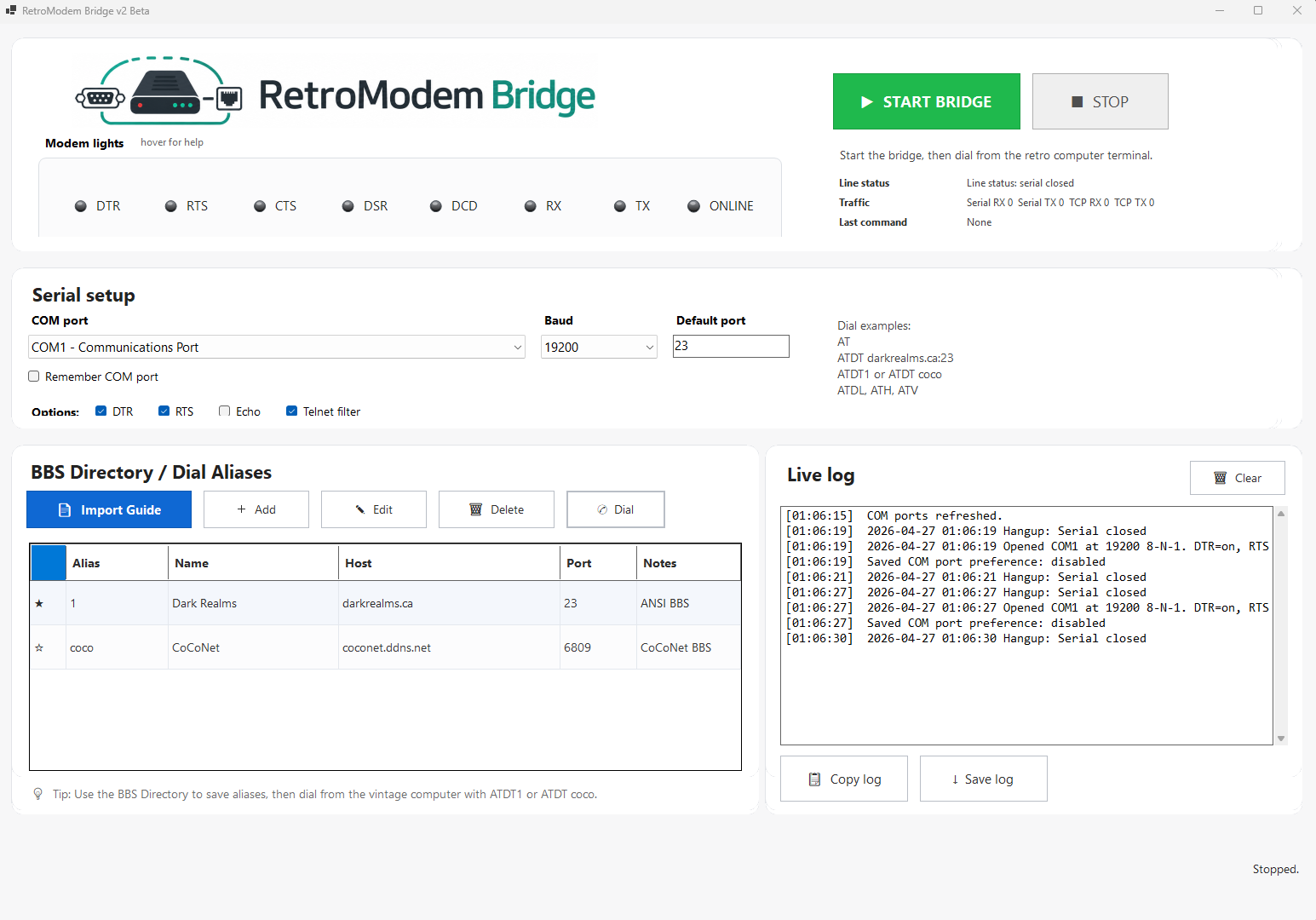Click the Clear log button
The image size is (1316, 920).
(x=1238, y=478)
